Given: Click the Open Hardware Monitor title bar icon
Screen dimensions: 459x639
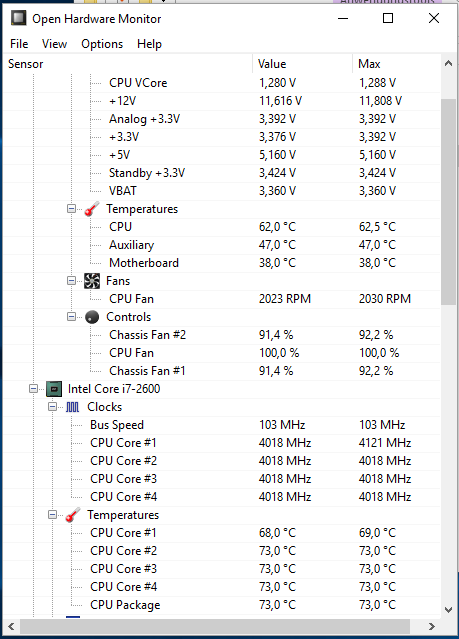Looking at the screenshot, I should pyautogui.click(x=18, y=18).
